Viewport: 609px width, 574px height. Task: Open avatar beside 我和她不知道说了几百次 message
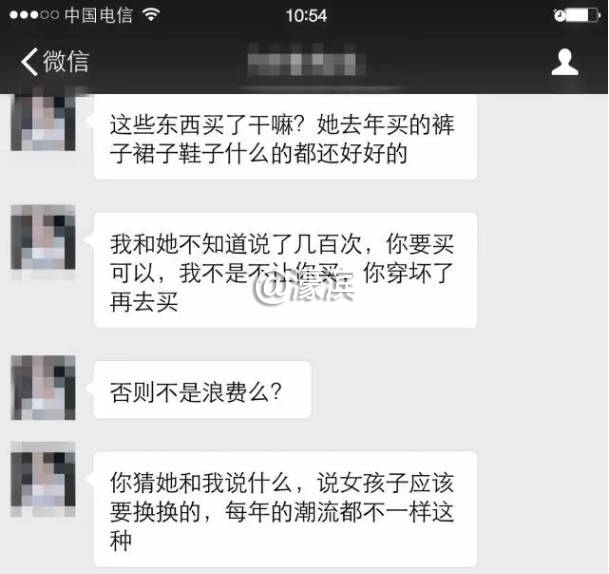click(x=43, y=237)
